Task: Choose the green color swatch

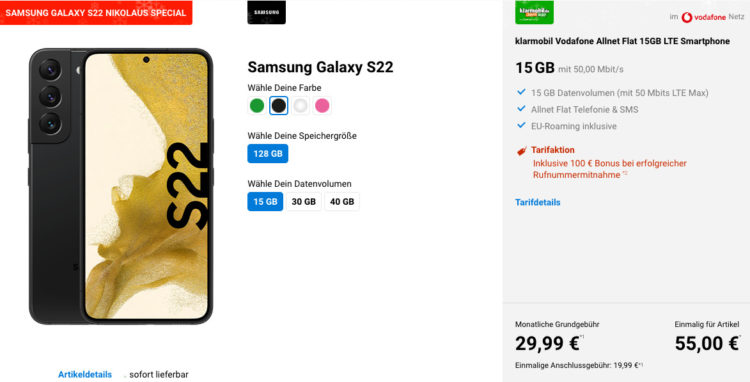Action: tap(257, 106)
